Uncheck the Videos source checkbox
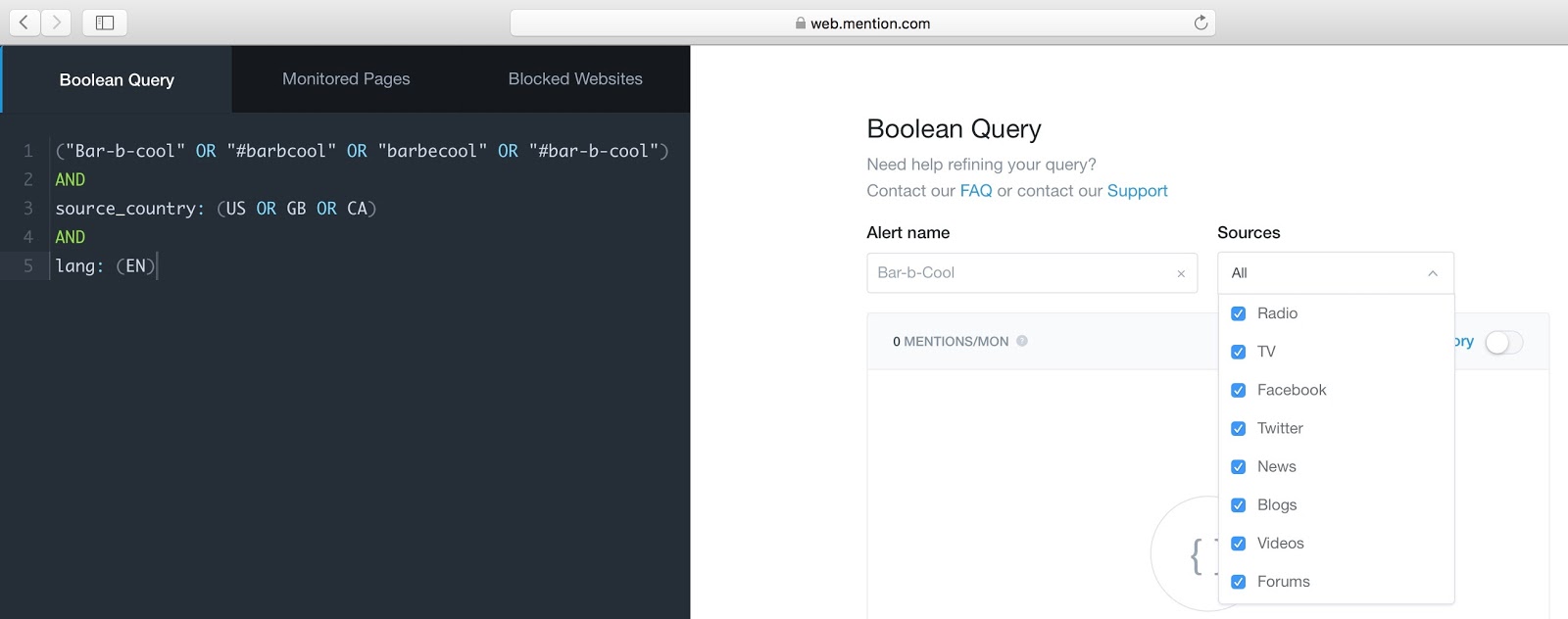Screen dimensions: 1568x619 coord(1238,543)
